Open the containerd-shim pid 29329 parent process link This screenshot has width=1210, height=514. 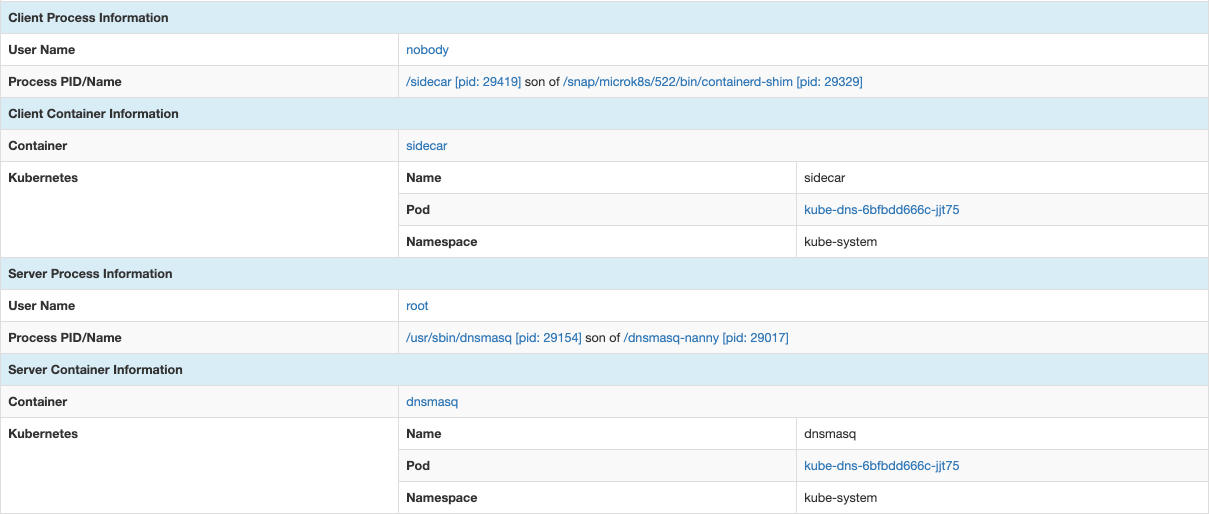pyautogui.click(x=712, y=82)
